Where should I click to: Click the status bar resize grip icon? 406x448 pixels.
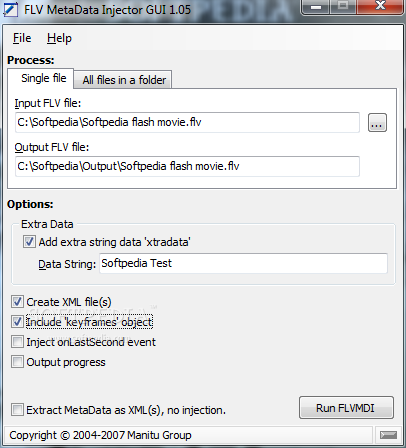click(x=388, y=435)
